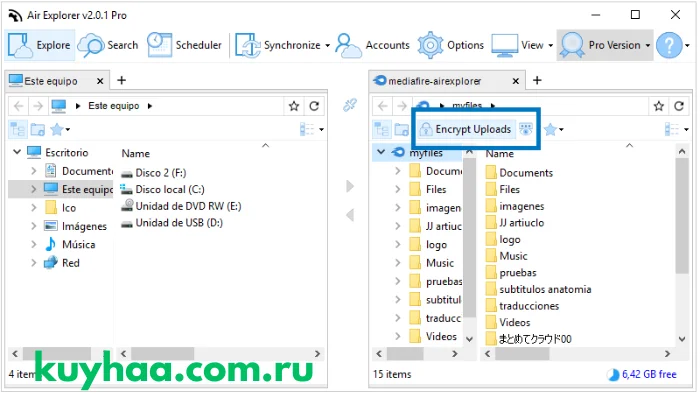Click the Help question mark icon
This screenshot has width=700, height=394.
[x=669, y=45]
